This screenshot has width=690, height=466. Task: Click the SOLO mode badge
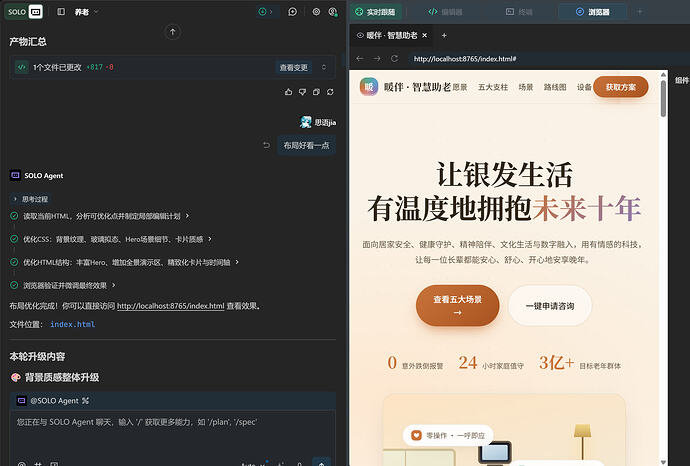tap(24, 11)
